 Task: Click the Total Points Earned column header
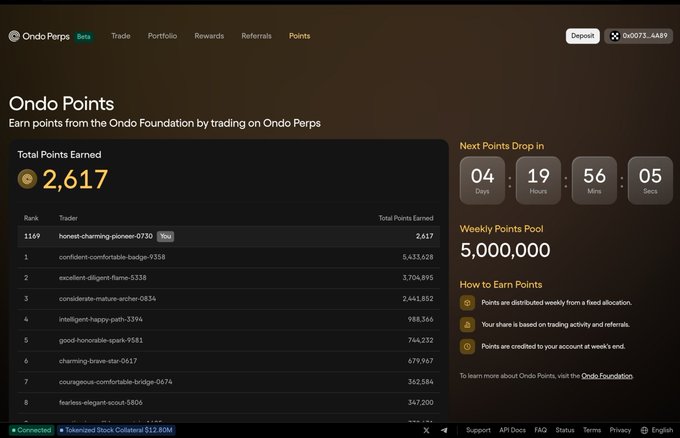point(406,218)
